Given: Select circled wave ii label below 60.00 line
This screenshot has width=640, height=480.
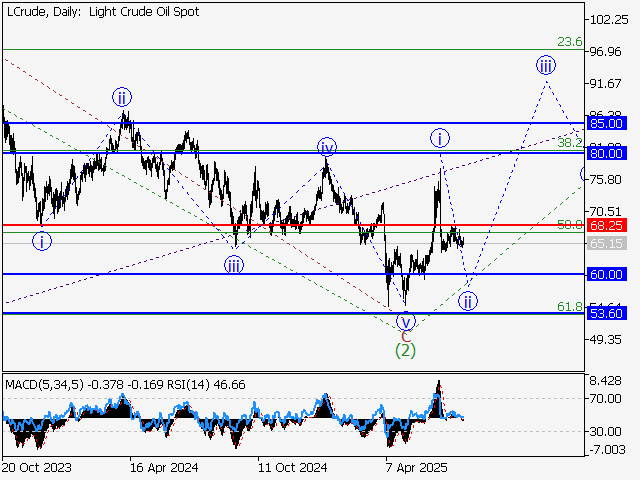Looking at the screenshot, I should click(467, 300).
